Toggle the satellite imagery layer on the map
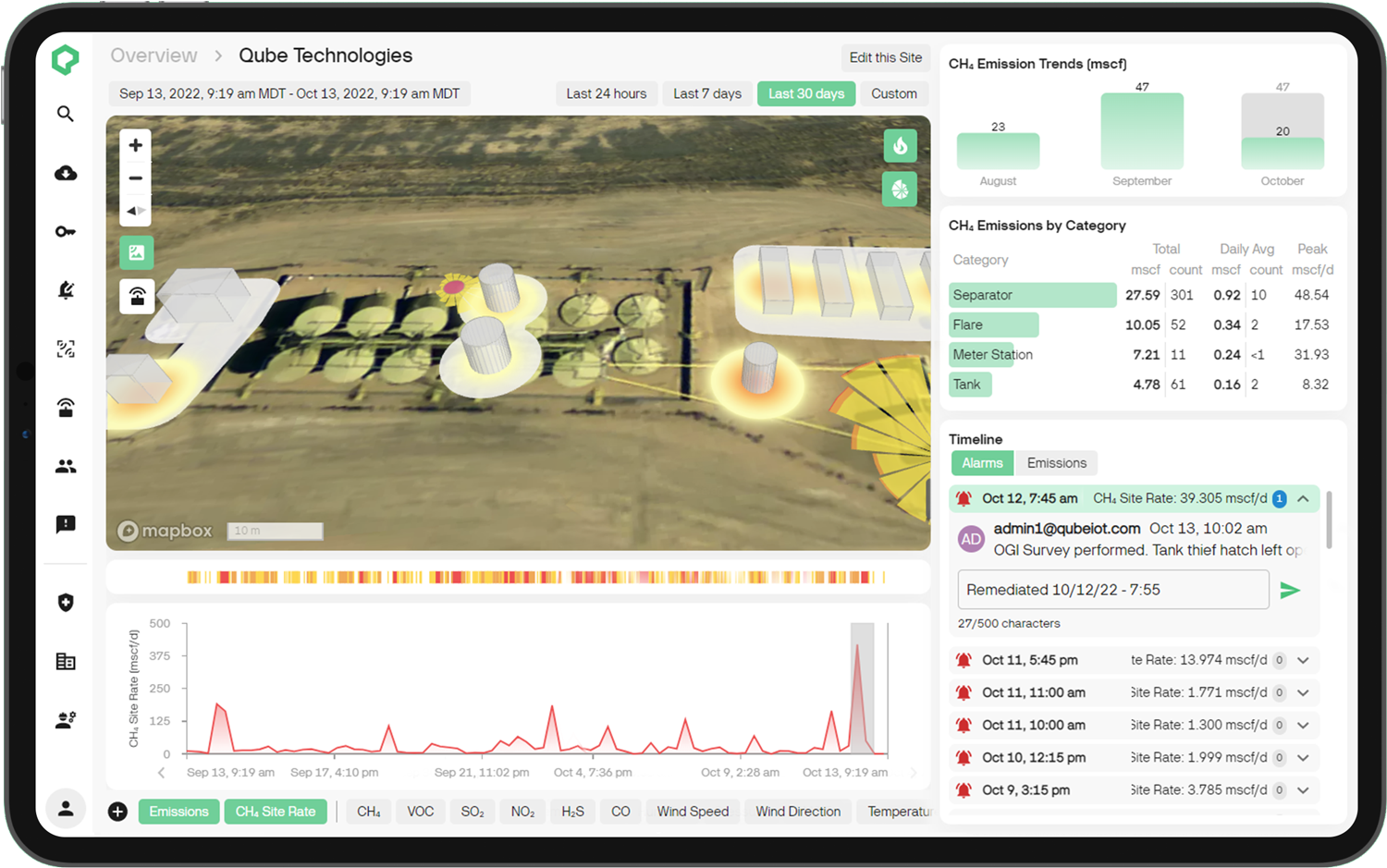The height and width of the screenshot is (868, 1387). pyautogui.click(x=135, y=251)
